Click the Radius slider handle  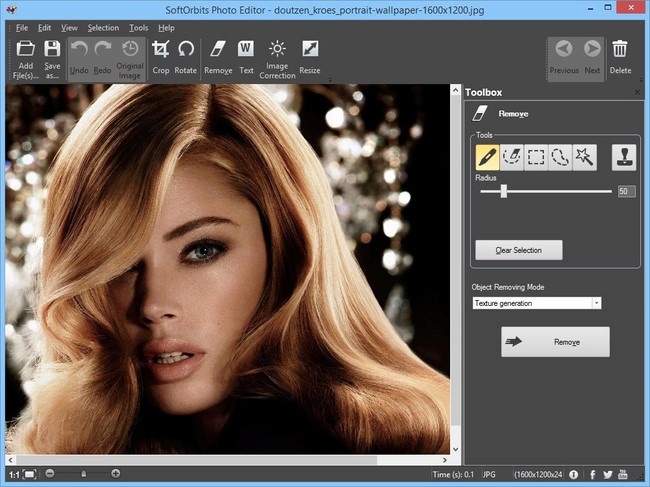point(503,191)
